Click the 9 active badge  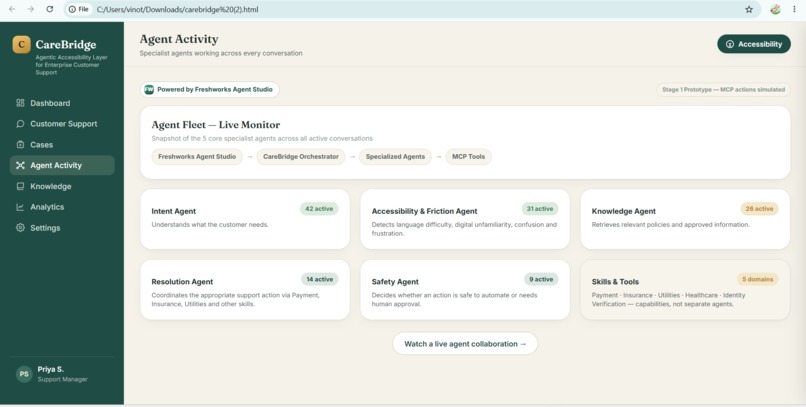point(541,279)
